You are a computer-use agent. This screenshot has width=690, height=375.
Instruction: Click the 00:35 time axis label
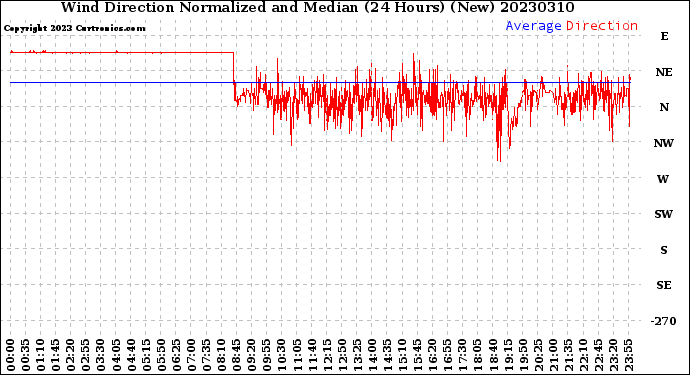pyautogui.click(x=26, y=355)
